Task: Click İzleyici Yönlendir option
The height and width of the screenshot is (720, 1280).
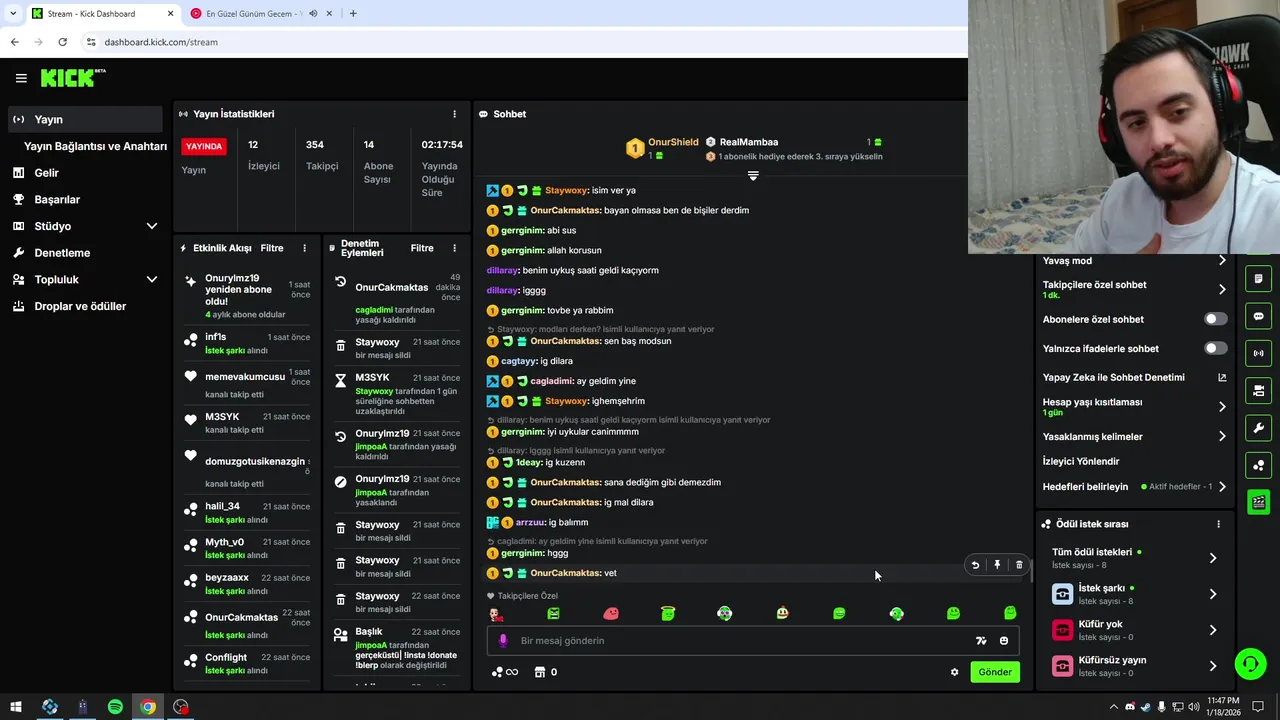Action: coord(1081,462)
